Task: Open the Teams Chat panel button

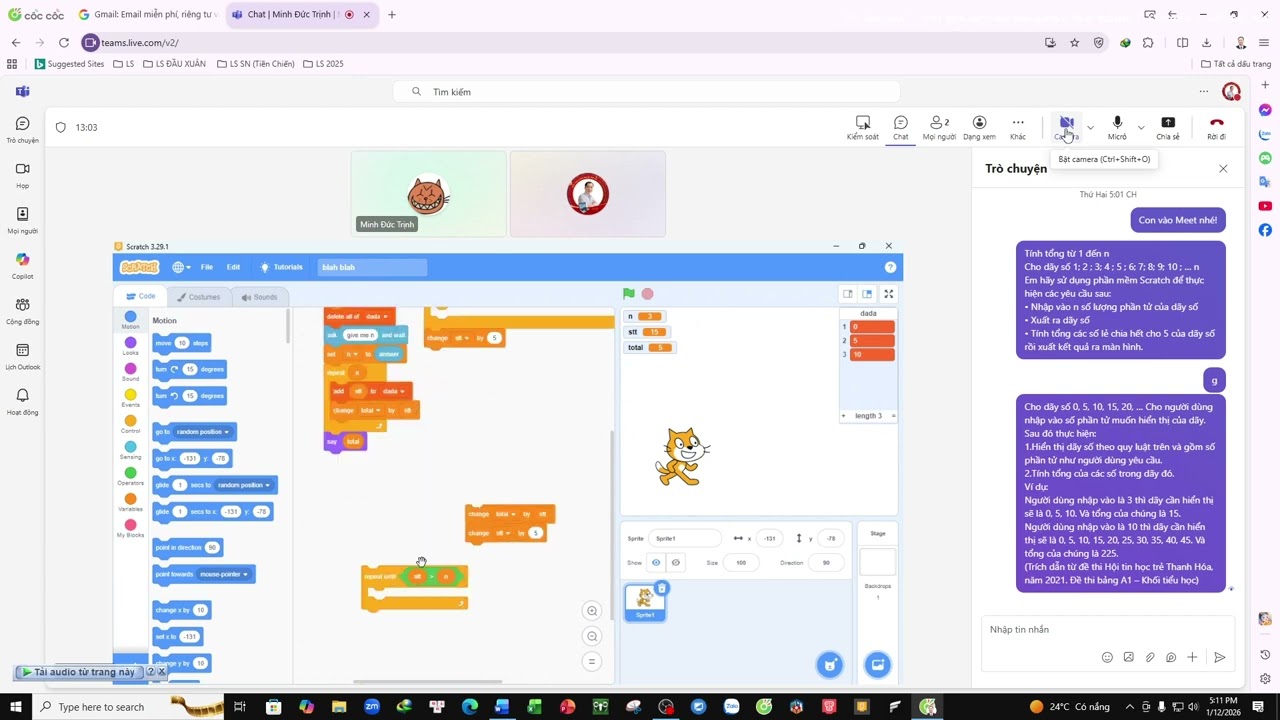Action: point(901,128)
